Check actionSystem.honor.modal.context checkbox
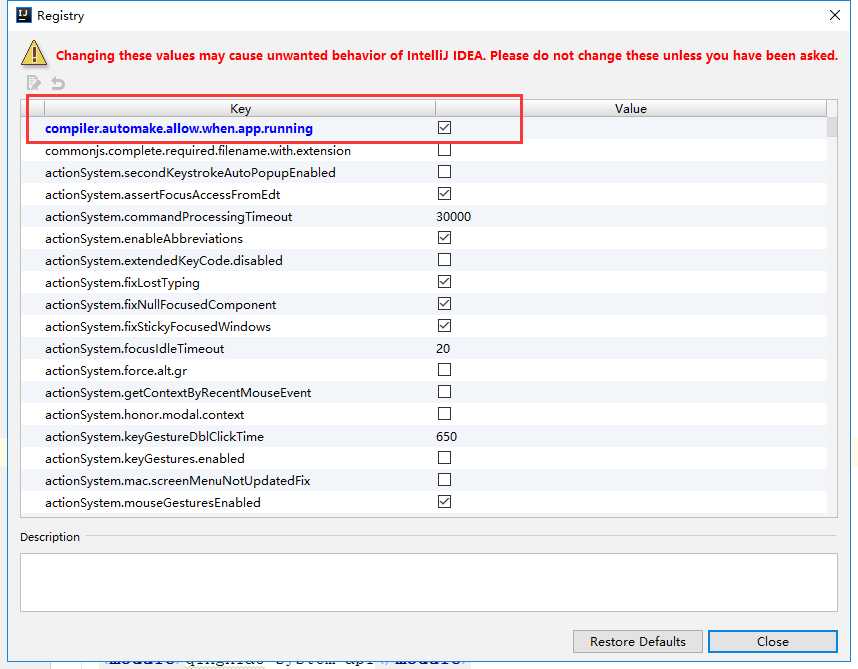Screen dimensions: 858x669 pyautogui.click(x=444, y=414)
